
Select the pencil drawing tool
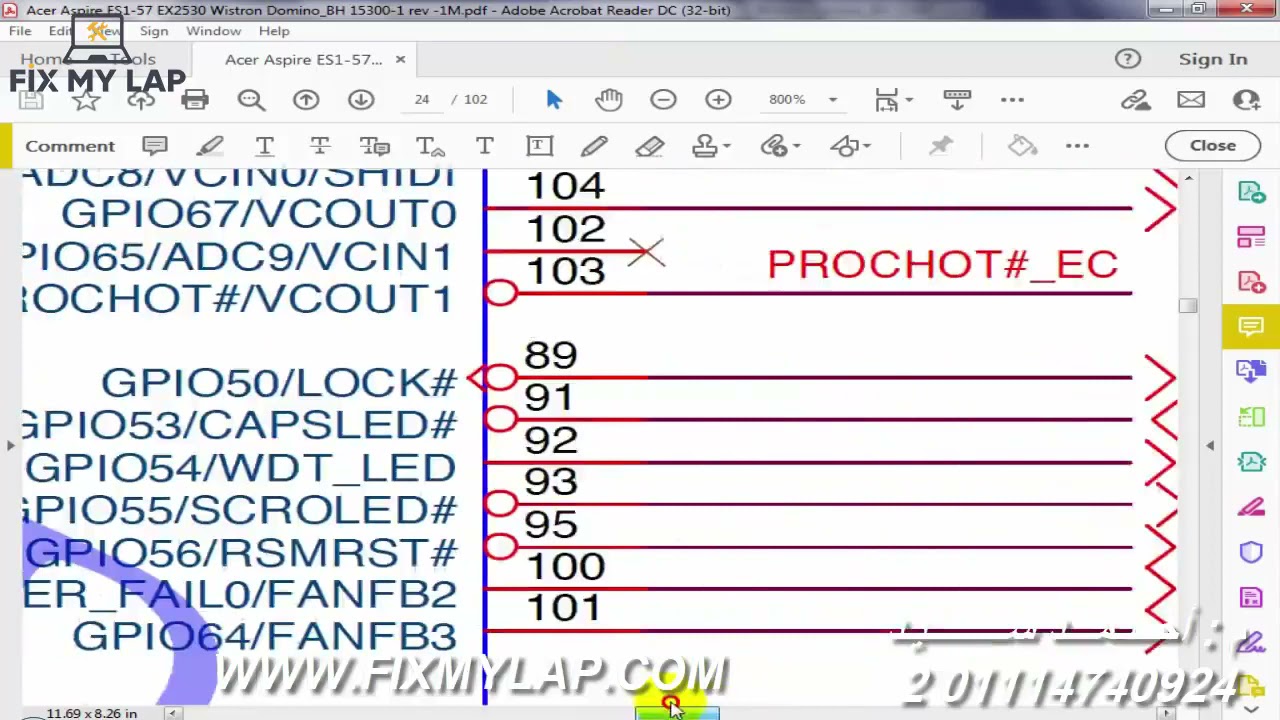pyautogui.click(x=594, y=146)
